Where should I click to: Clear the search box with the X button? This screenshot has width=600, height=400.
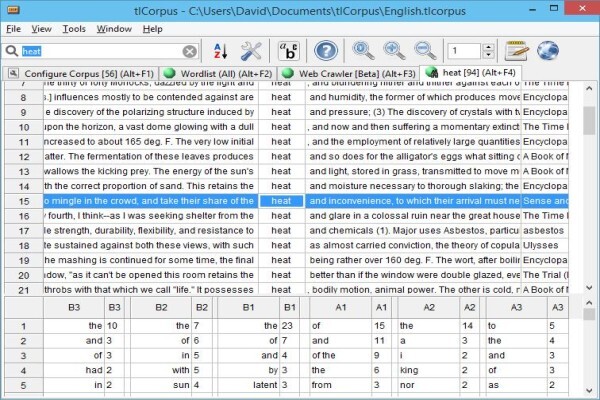coord(189,51)
